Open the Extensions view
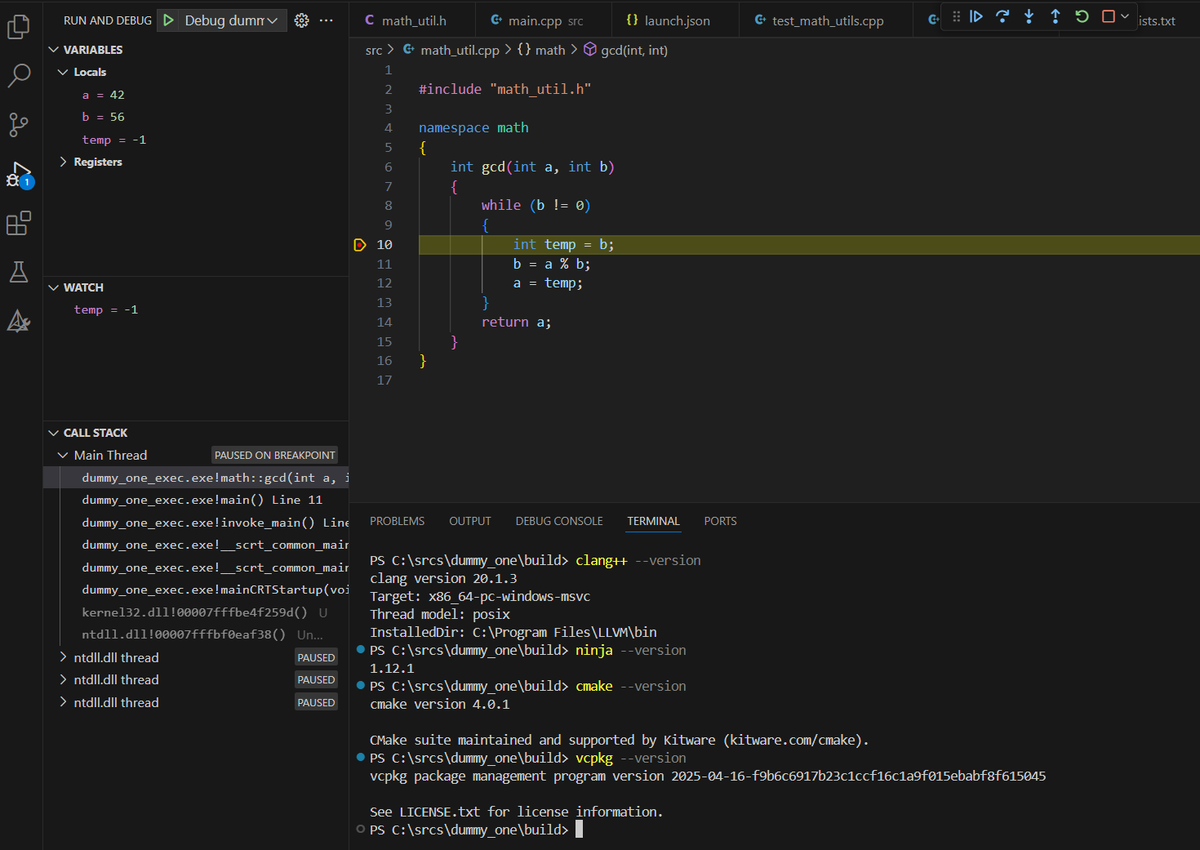1200x850 pixels. (x=19, y=223)
